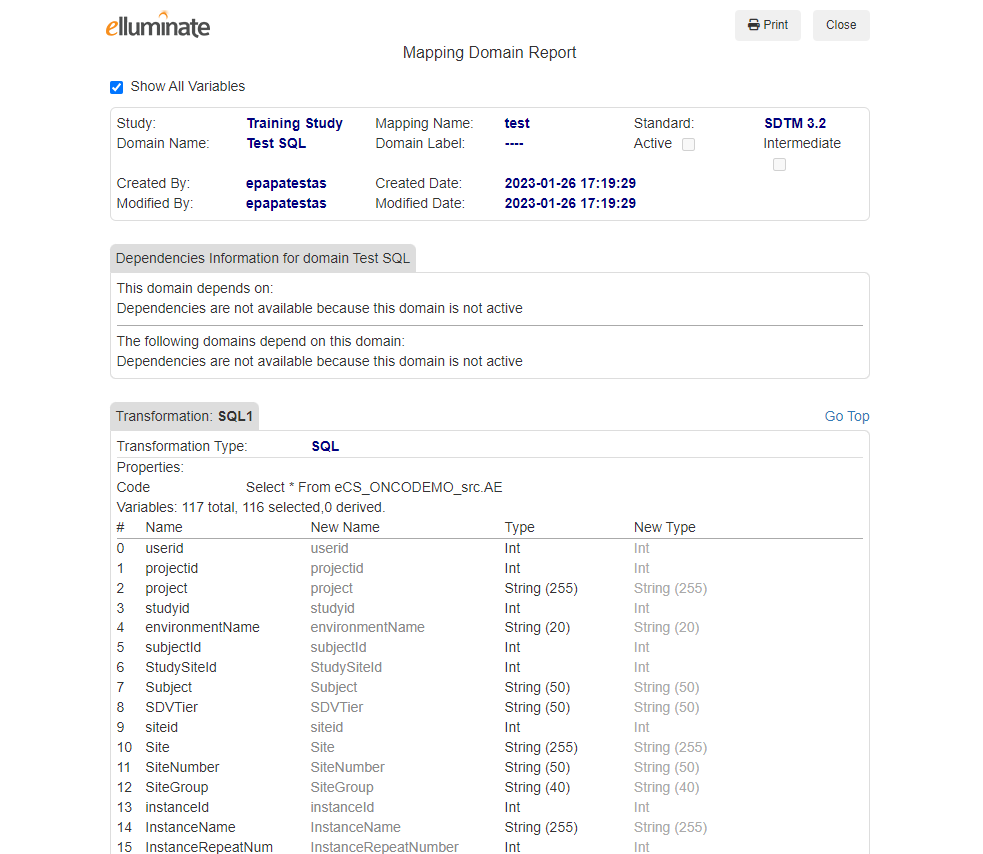The image size is (983, 854).
Task: Click the userid name in row 0
Action: tap(164, 548)
